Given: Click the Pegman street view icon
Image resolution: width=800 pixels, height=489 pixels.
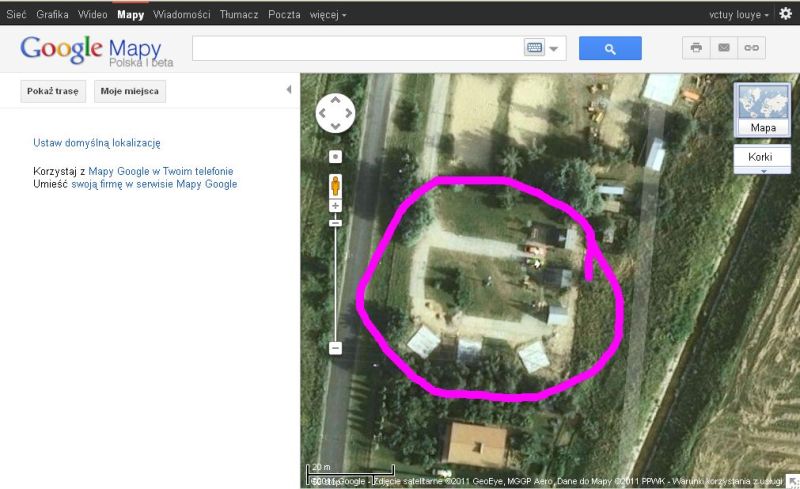Looking at the screenshot, I should (336, 185).
